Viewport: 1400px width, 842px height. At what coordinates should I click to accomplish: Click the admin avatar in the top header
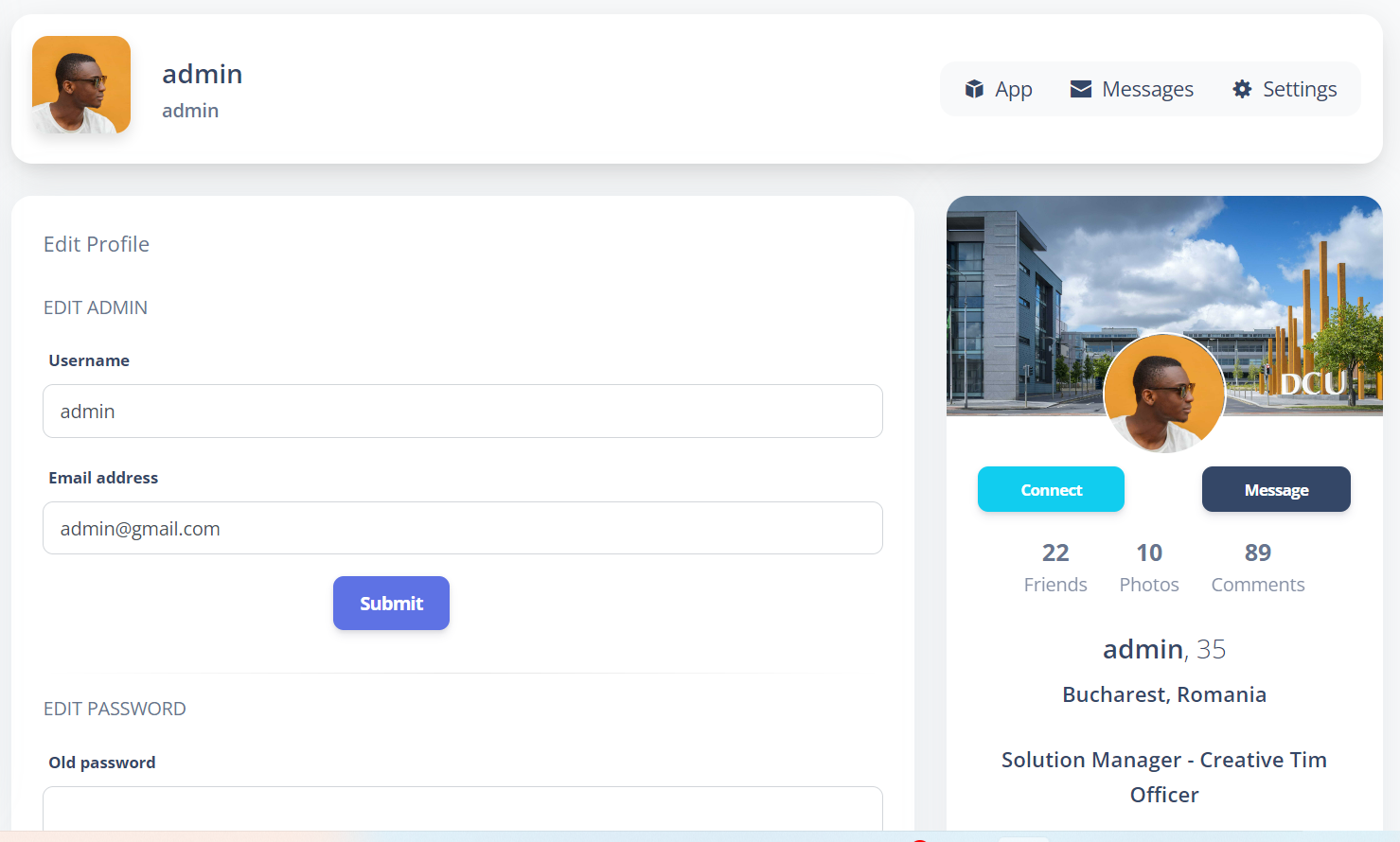80,84
